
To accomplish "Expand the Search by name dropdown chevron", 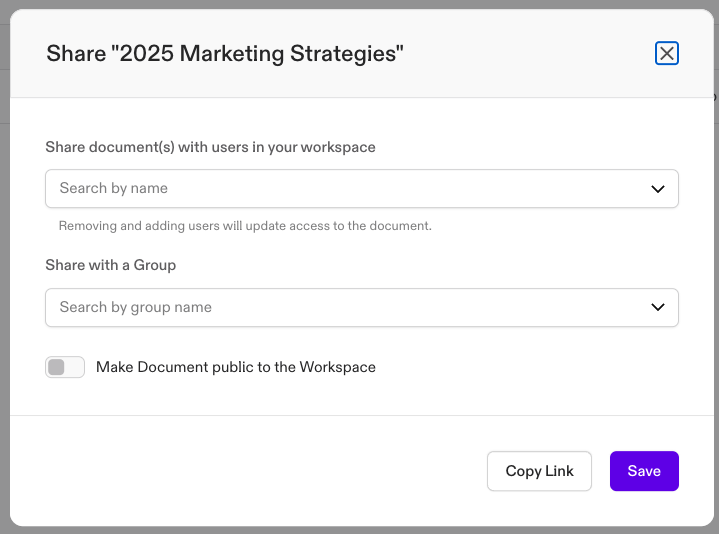I will pyautogui.click(x=658, y=189).
